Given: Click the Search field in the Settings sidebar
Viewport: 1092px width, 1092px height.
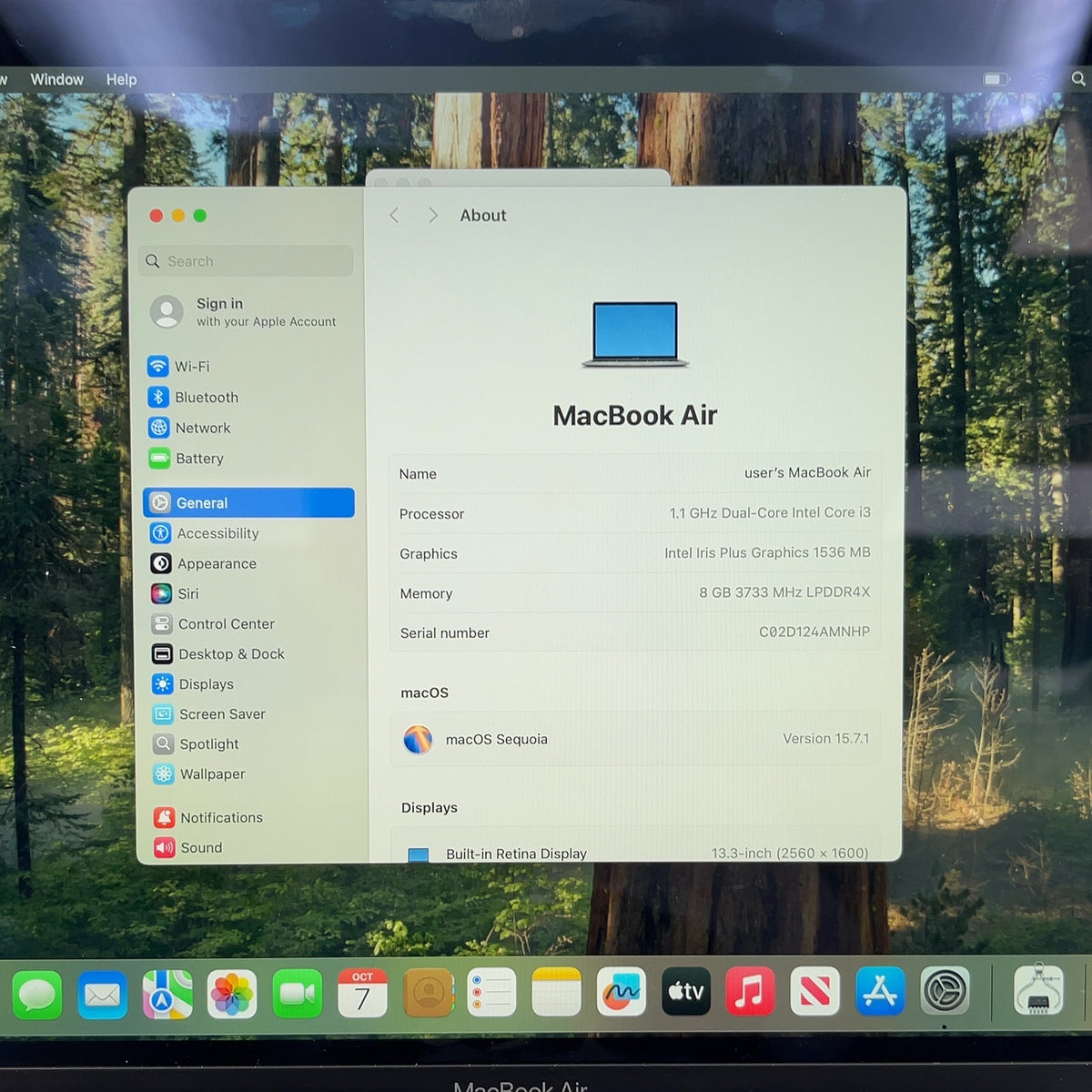Looking at the screenshot, I should click(x=246, y=261).
